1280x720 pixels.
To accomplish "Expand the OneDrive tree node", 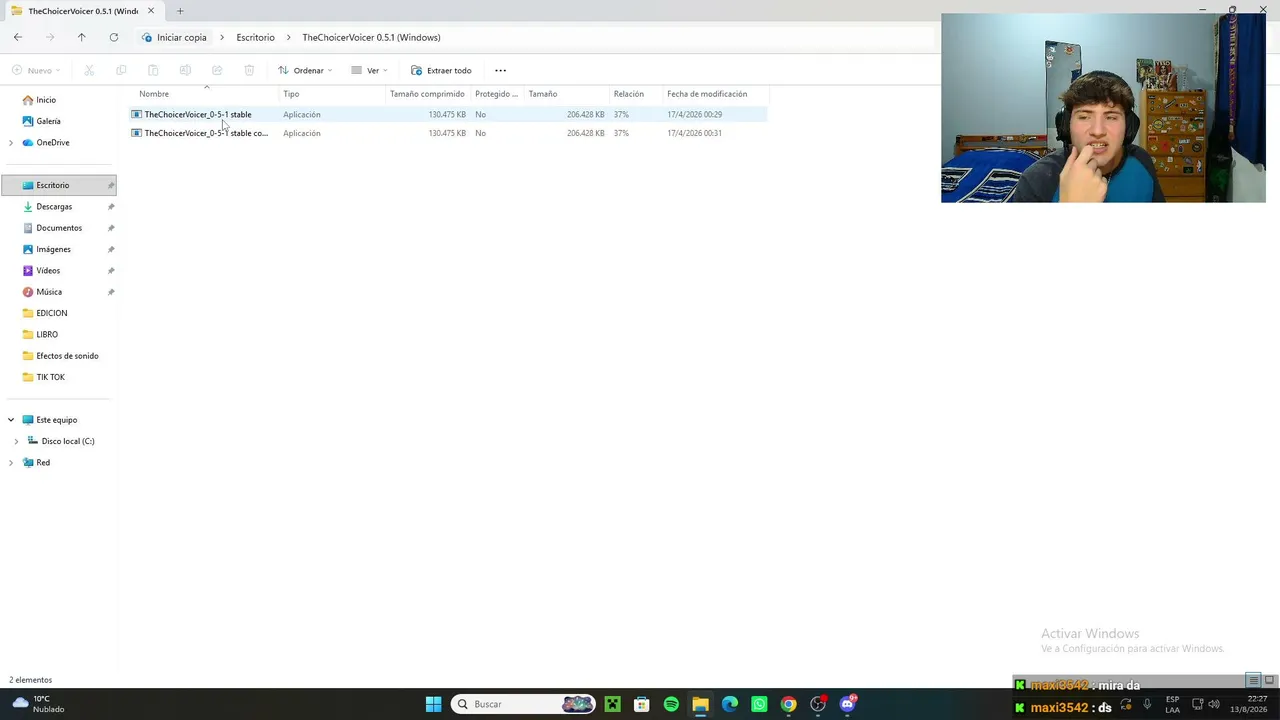I will tap(11, 143).
